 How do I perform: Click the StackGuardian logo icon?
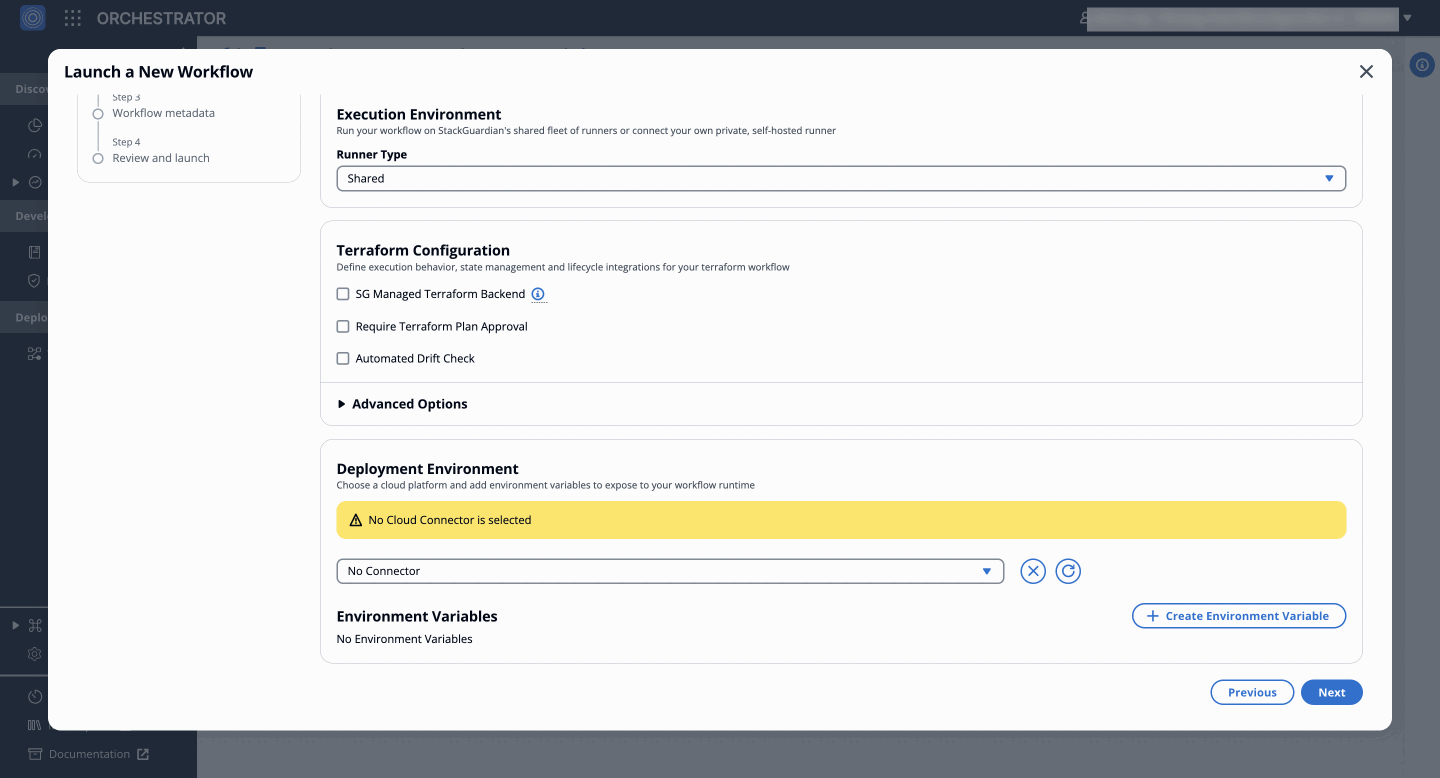[33, 18]
